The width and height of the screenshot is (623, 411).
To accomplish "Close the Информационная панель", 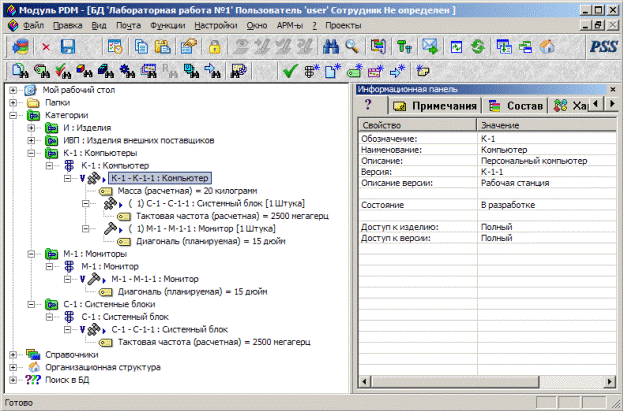I will [x=613, y=89].
